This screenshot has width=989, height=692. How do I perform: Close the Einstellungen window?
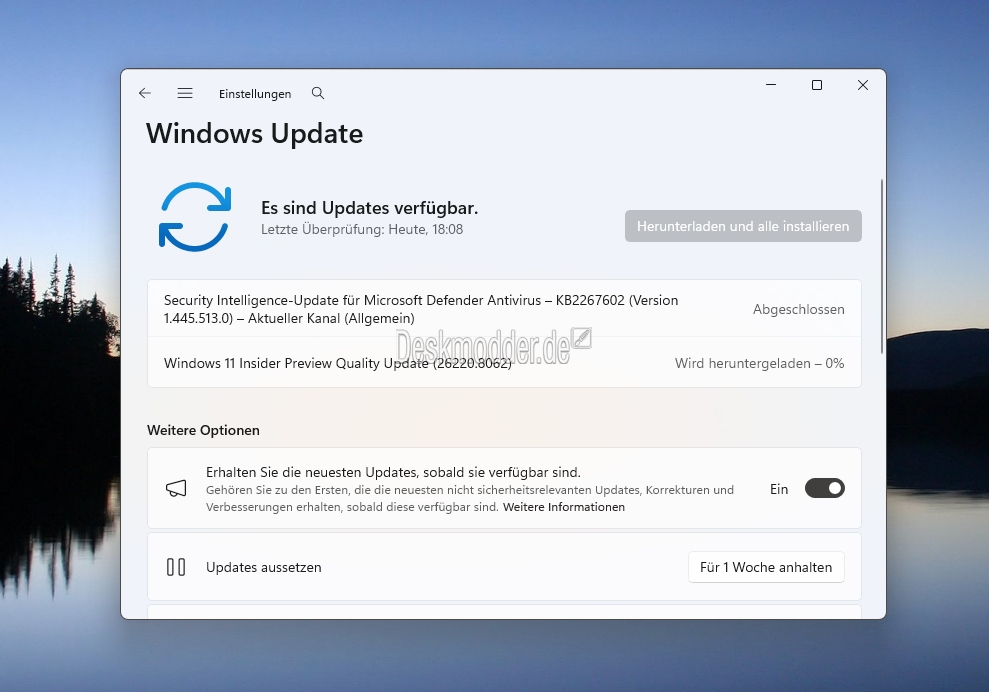pyautogui.click(x=863, y=86)
